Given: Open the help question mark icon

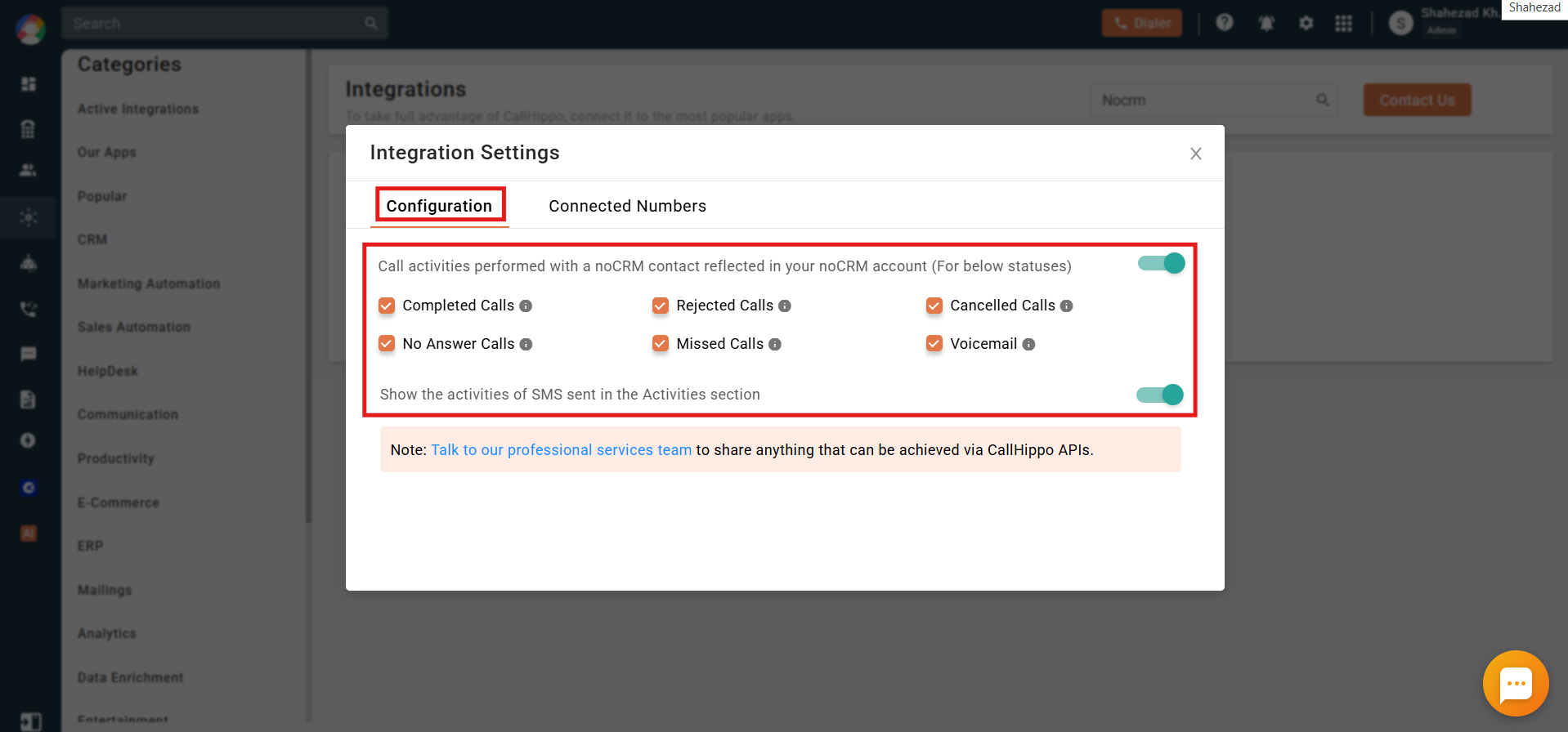Looking at the screenshot, I should coord(1224,23).
